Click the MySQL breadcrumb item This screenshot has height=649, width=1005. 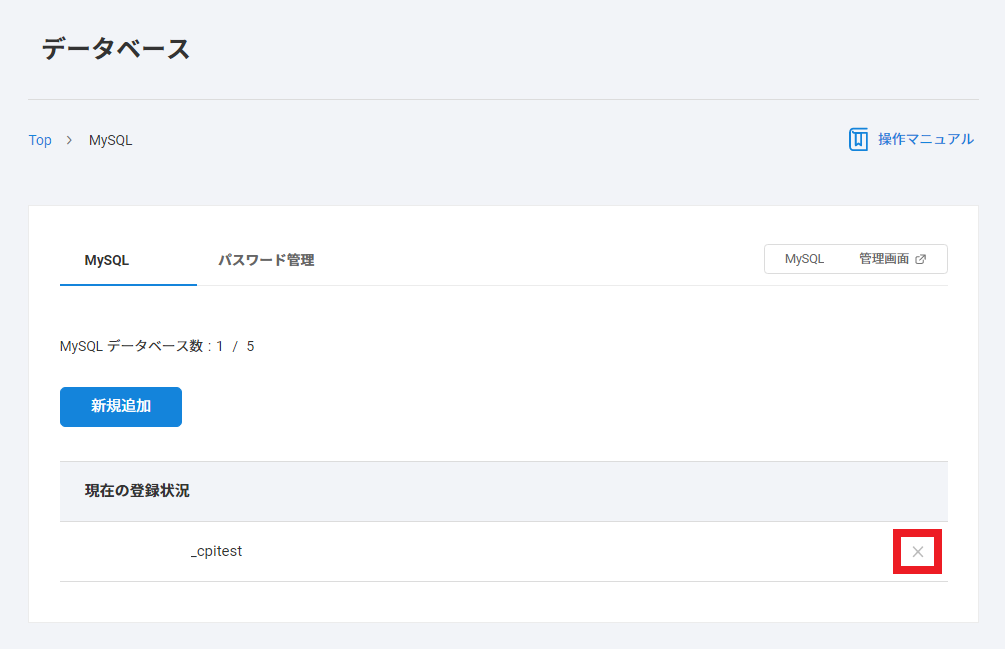tap(110, 140)
